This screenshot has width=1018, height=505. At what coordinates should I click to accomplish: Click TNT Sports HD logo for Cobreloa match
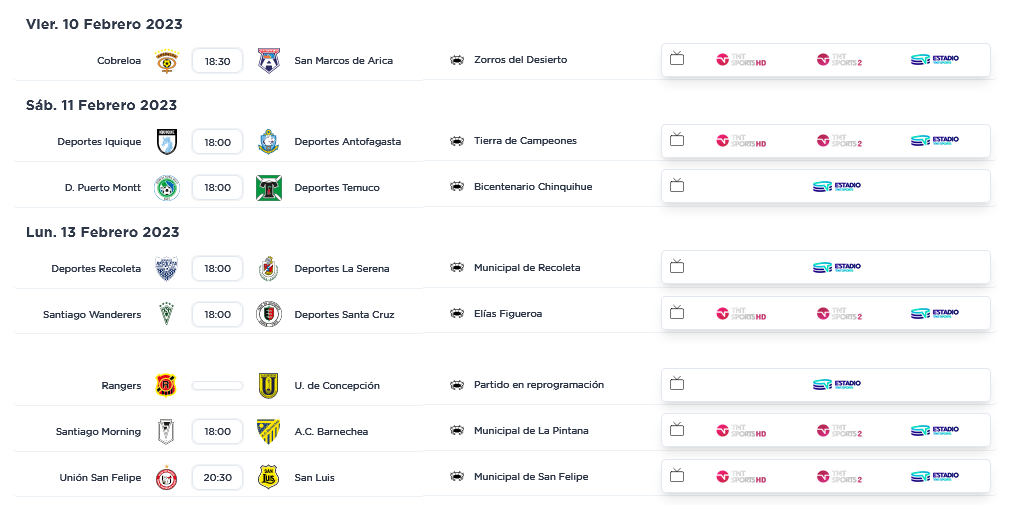741,60
